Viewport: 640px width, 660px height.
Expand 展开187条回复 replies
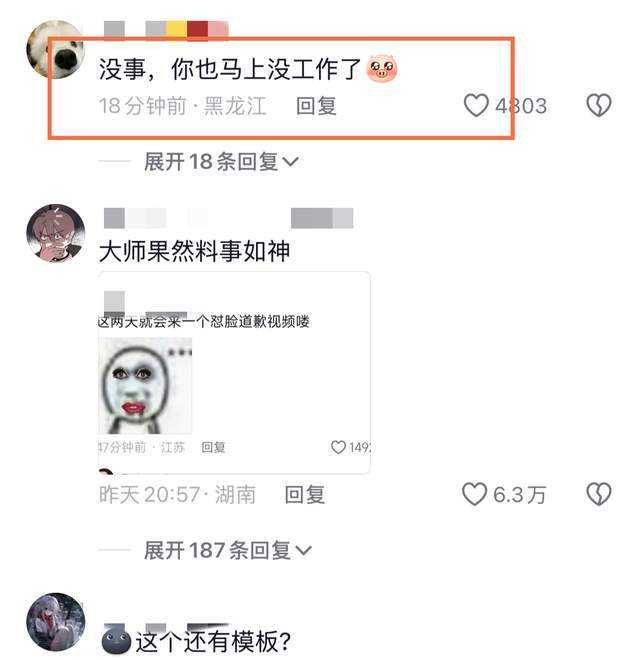click(227, 551)
